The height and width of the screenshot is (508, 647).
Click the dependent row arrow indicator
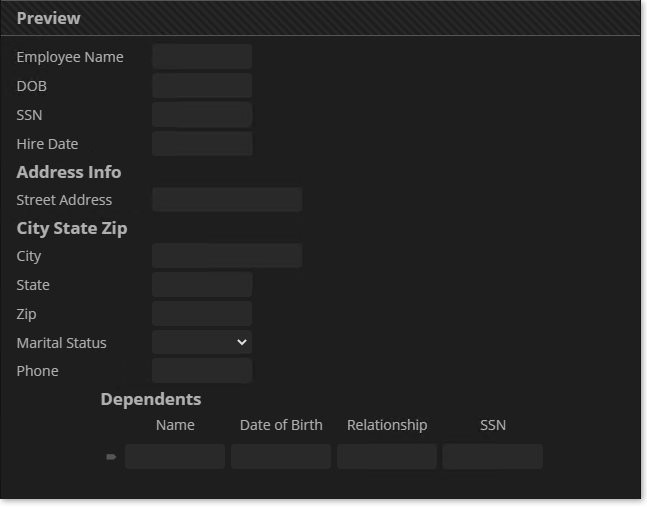[111, 457]
